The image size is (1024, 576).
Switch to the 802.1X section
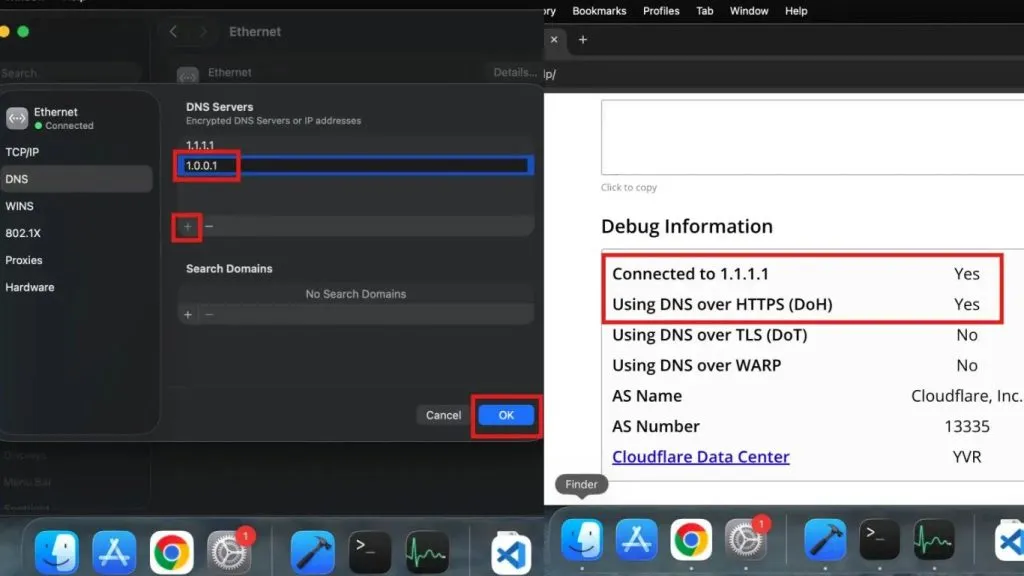77,233
